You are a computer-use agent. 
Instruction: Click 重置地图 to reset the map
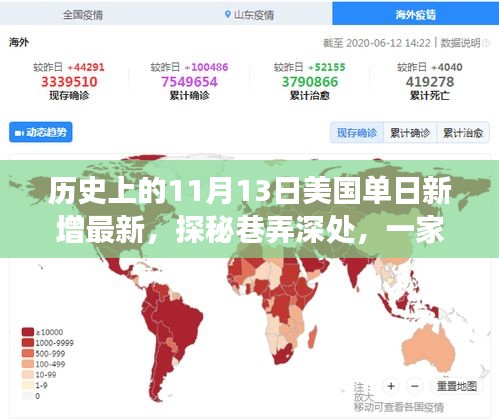pos(457,386)
